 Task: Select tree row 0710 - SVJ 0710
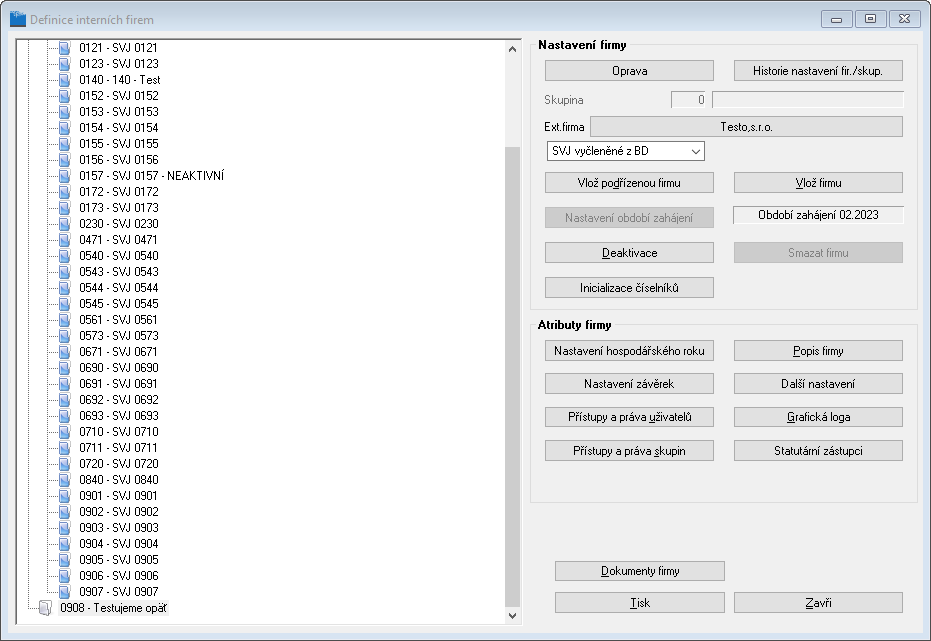point(119,432)
